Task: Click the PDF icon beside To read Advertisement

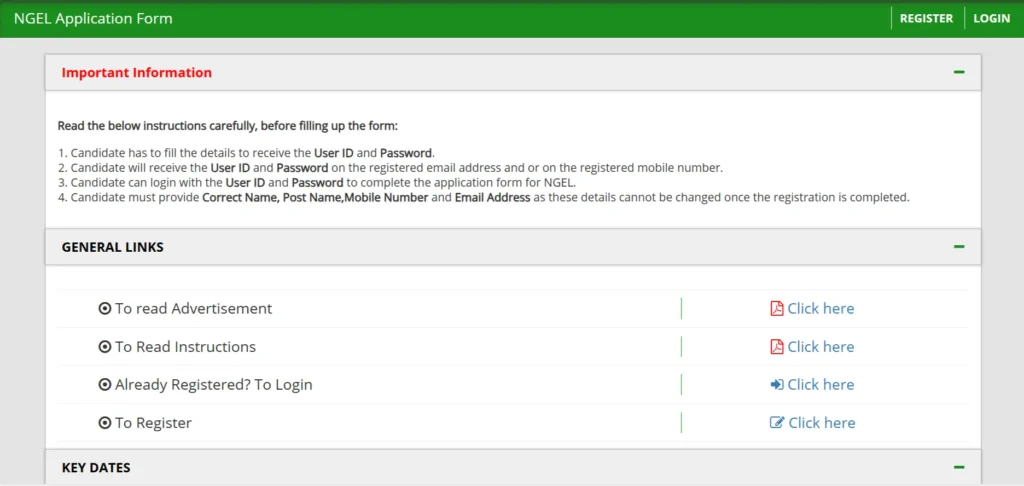Action: click(x=777, y=308)
